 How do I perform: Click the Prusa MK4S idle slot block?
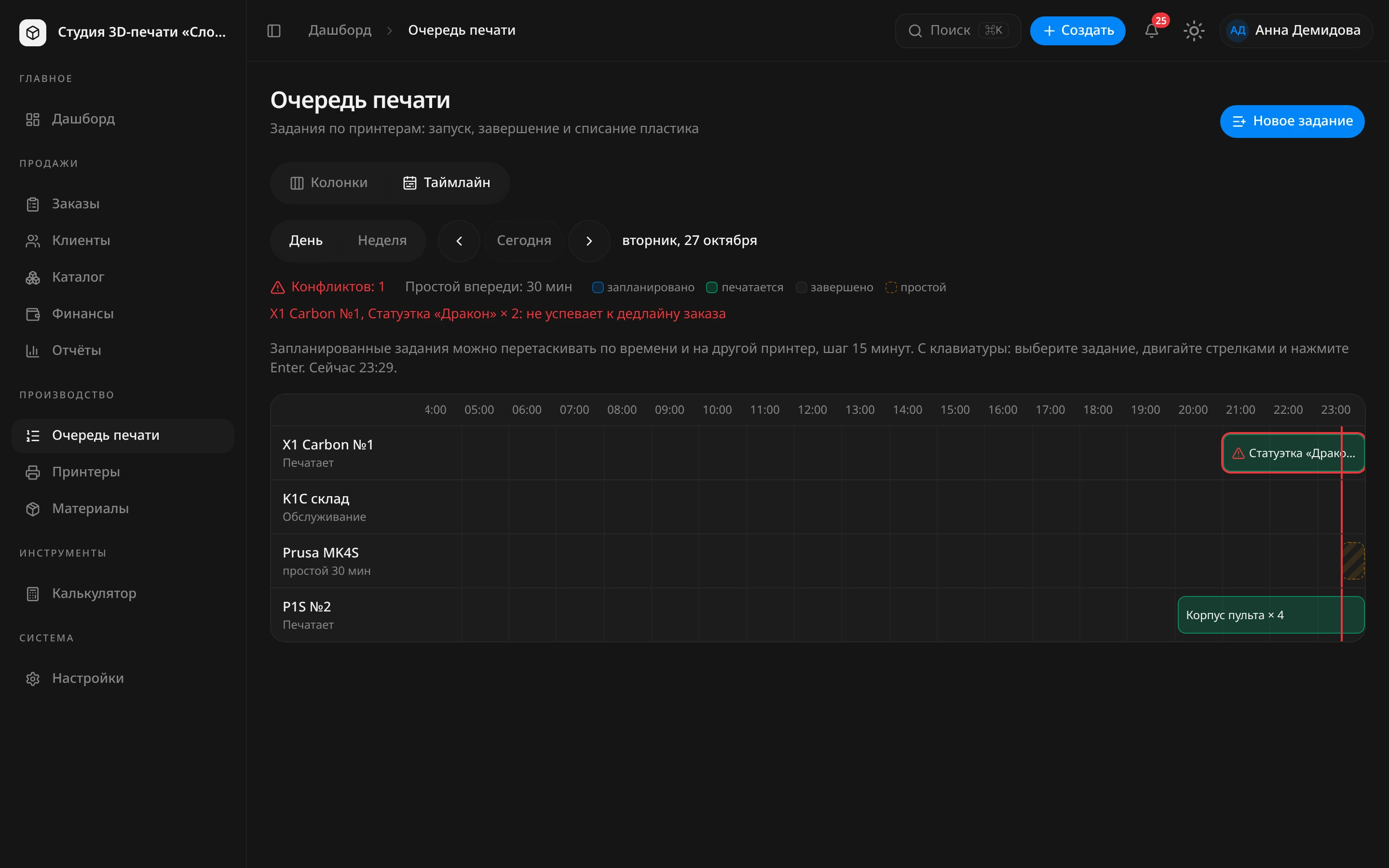1353,561
